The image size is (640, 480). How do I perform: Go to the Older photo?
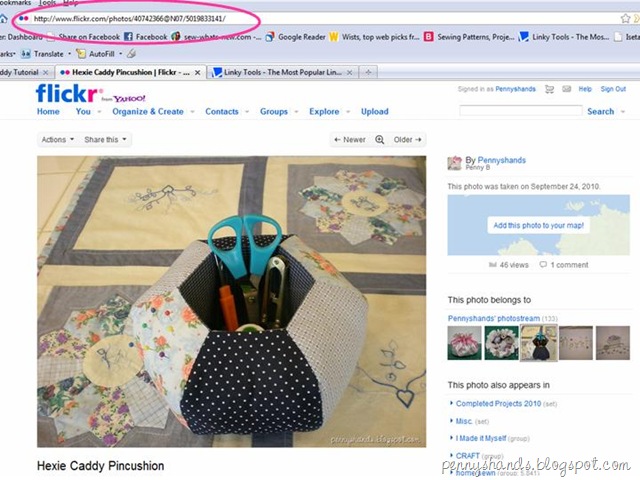(x=407, y=140)
